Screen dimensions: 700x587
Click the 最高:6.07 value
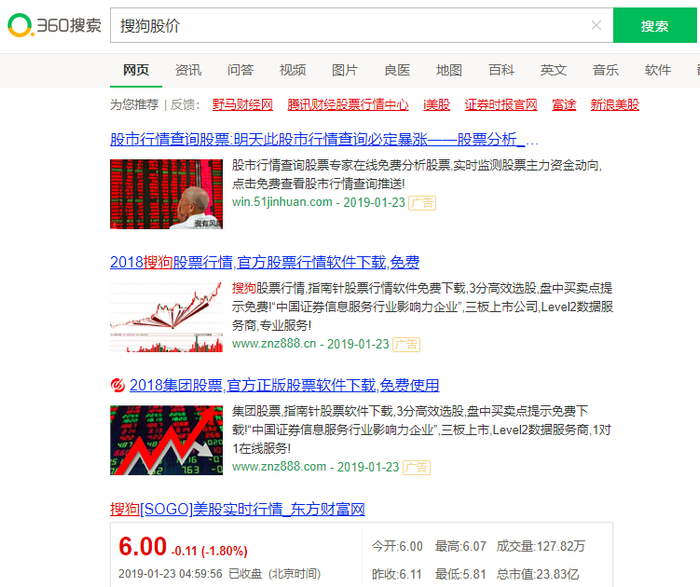pyautogui.click(x=461, y=546)
